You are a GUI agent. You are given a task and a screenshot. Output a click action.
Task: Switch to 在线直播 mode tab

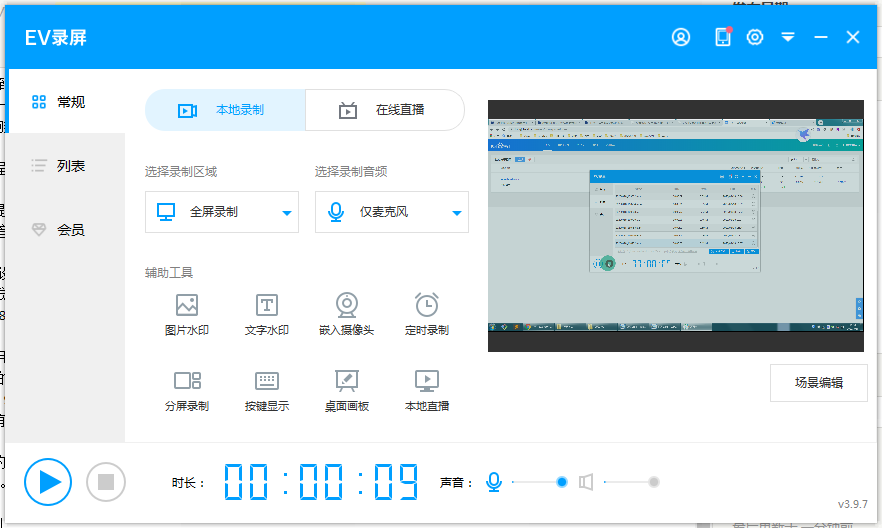point(385,110)
